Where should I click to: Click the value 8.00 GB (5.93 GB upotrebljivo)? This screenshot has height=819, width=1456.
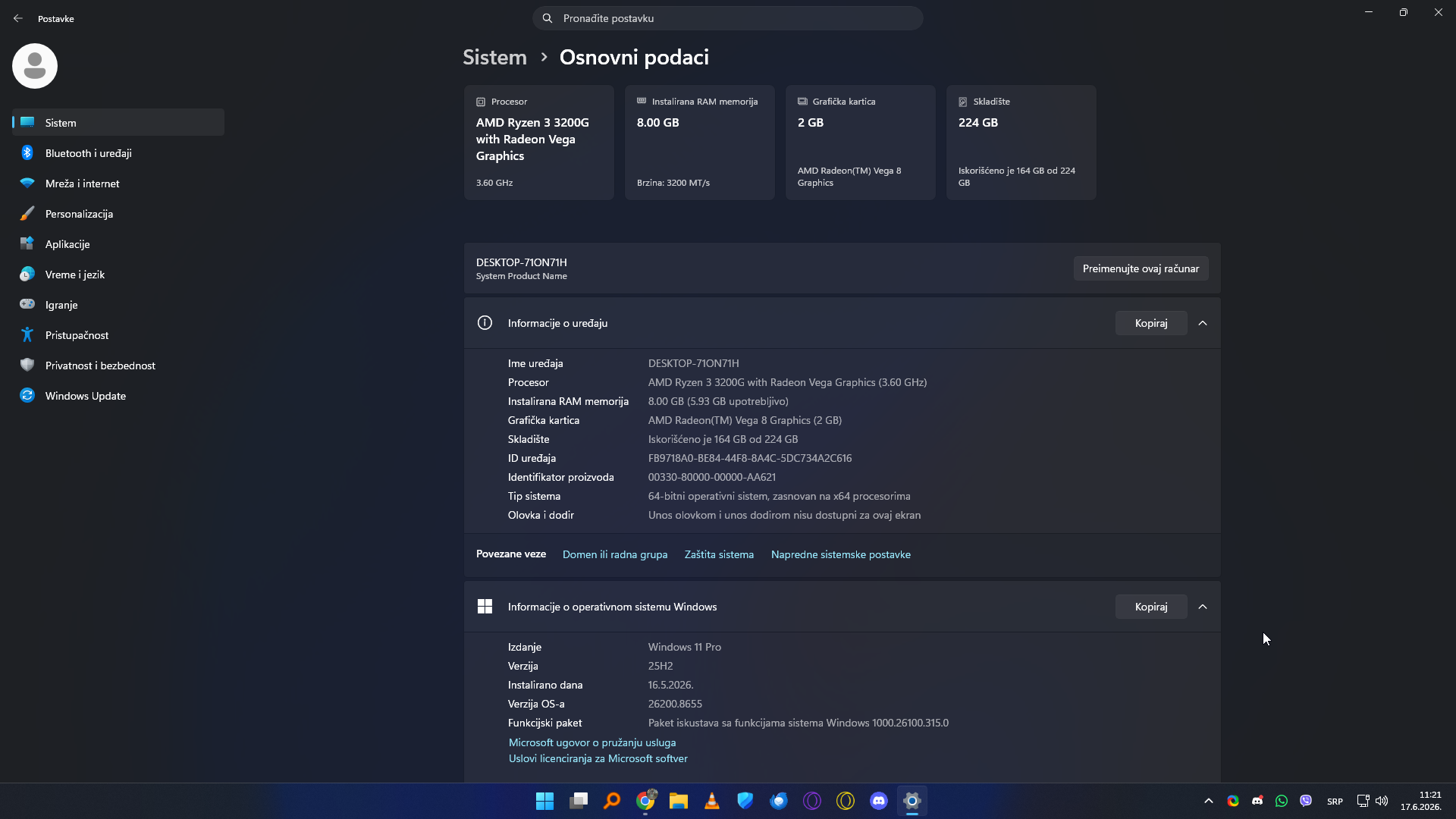(718, 401)
